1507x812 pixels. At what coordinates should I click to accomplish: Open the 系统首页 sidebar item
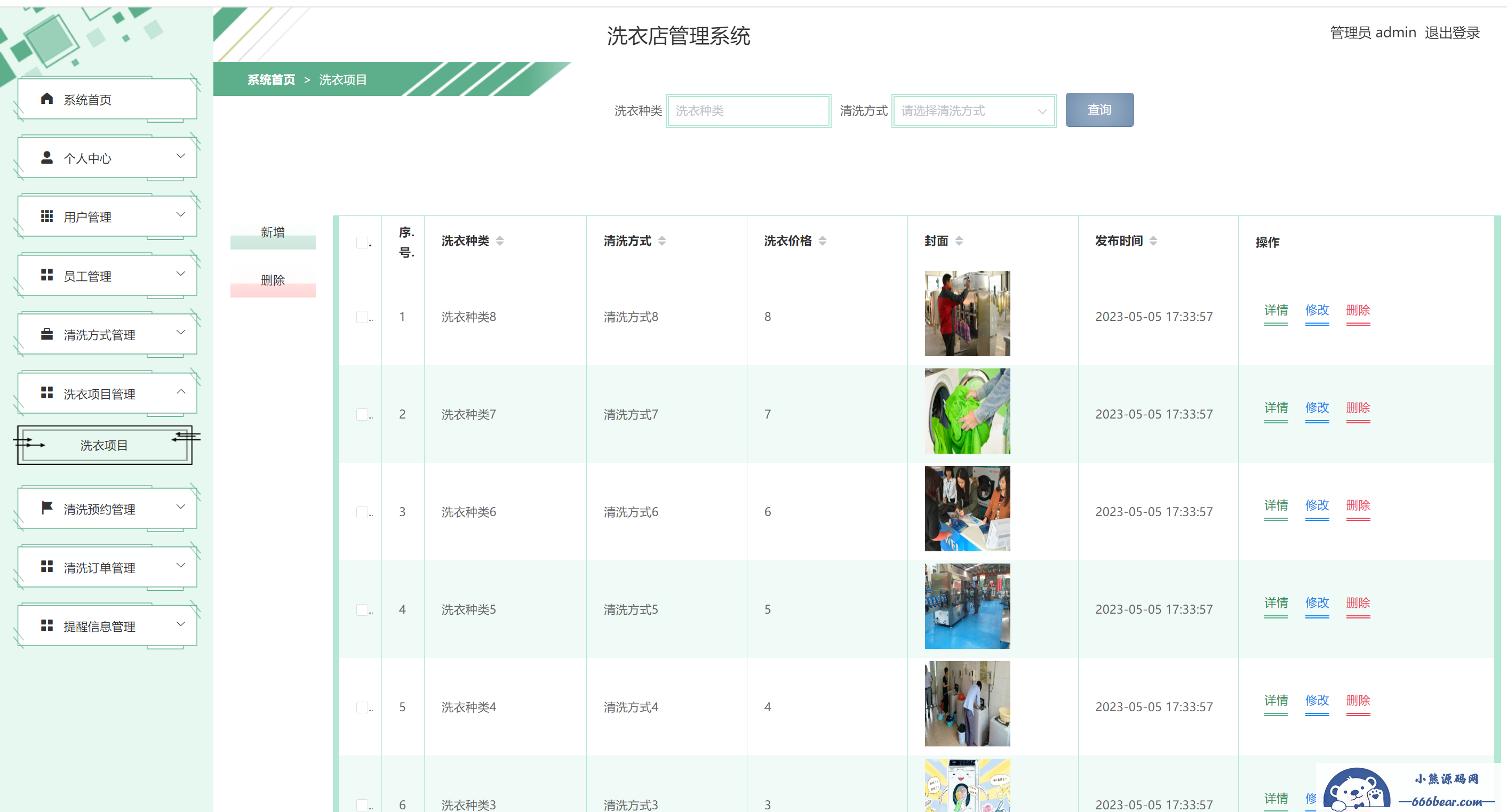pos(107,99)
